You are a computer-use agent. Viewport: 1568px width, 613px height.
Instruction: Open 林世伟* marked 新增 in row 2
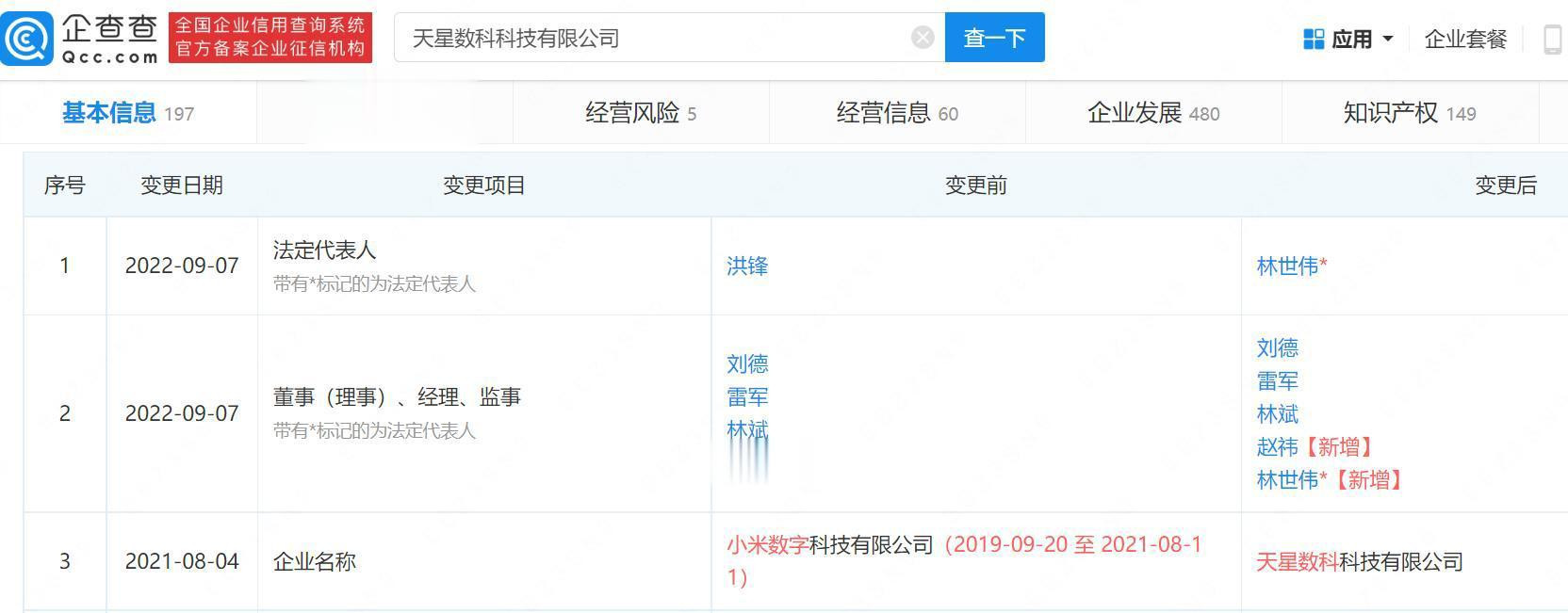pos(1292,479)
